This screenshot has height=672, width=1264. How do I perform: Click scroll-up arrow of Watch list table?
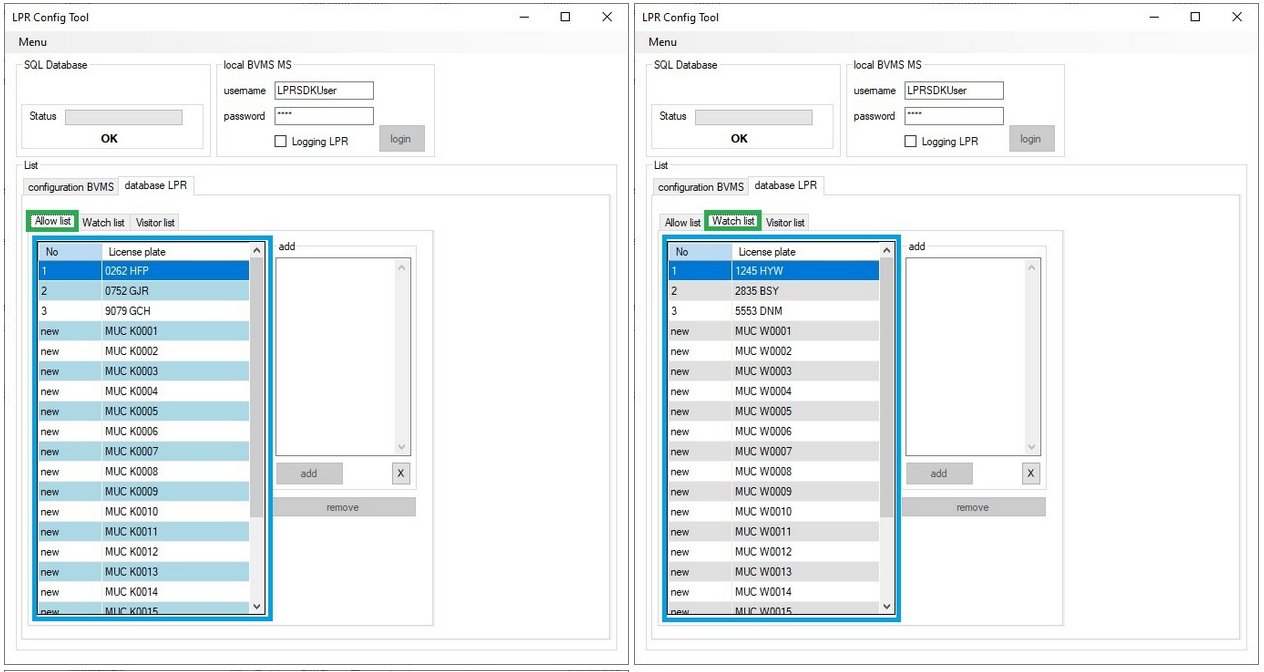pos(887,251)
